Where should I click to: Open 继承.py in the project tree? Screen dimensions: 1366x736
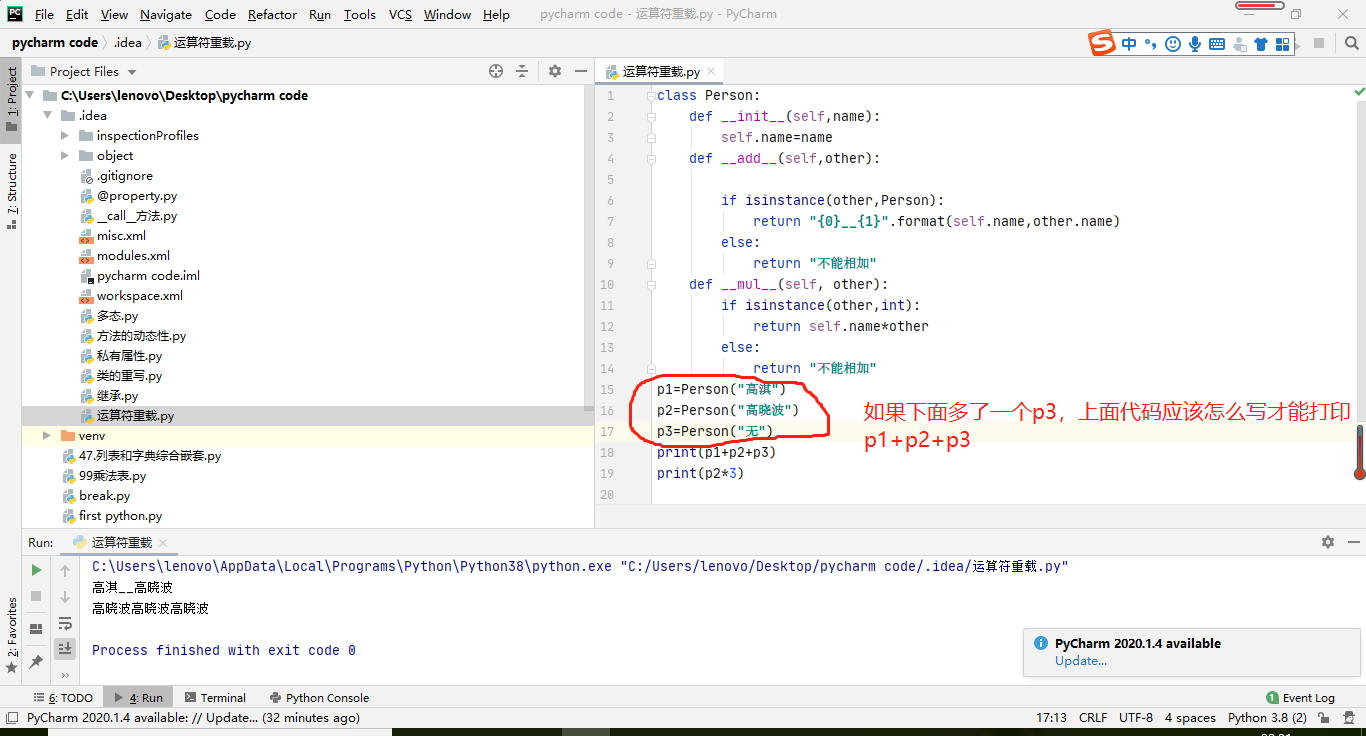click(x=117, y=396)
